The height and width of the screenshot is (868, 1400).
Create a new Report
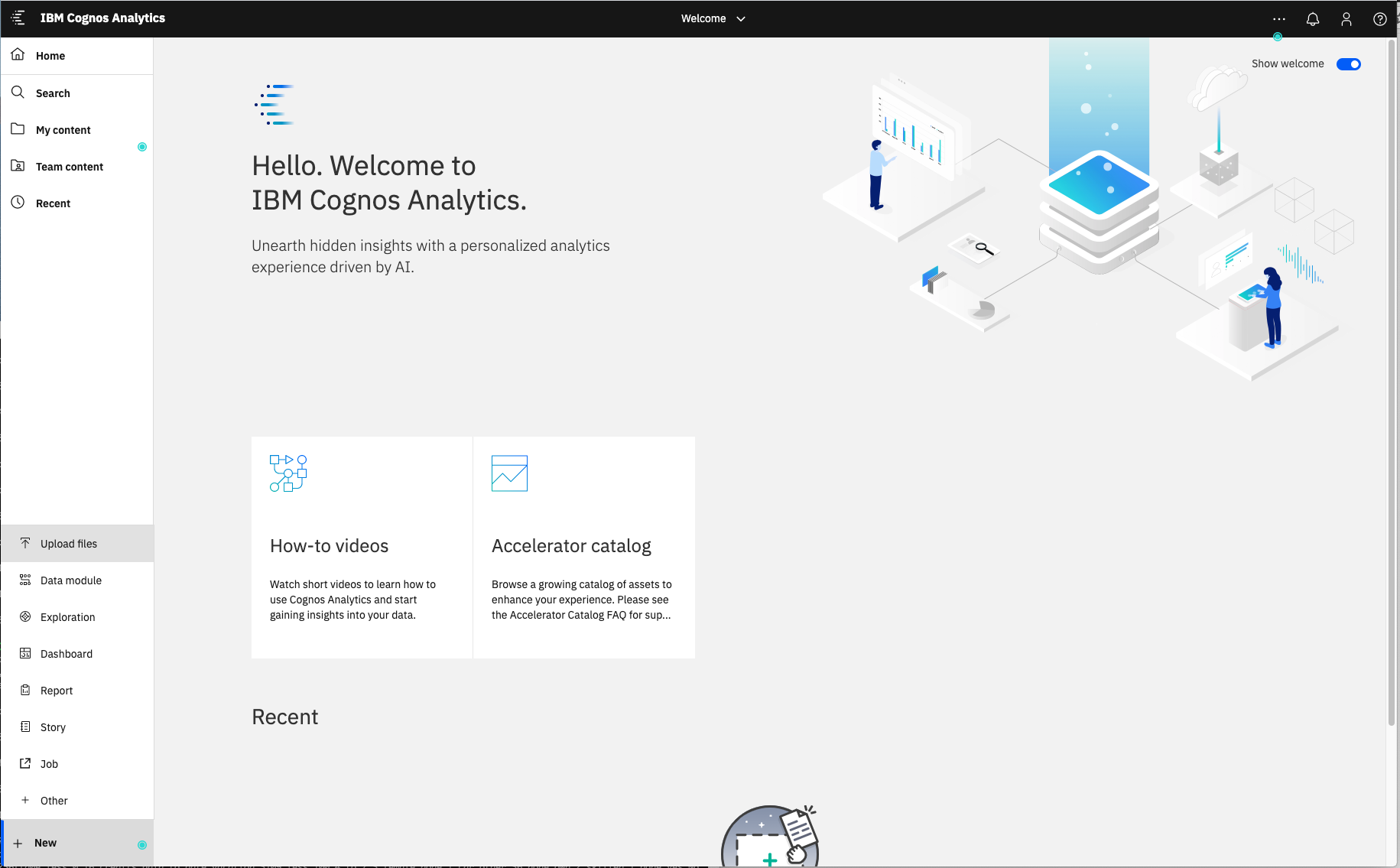click(77, 691)
